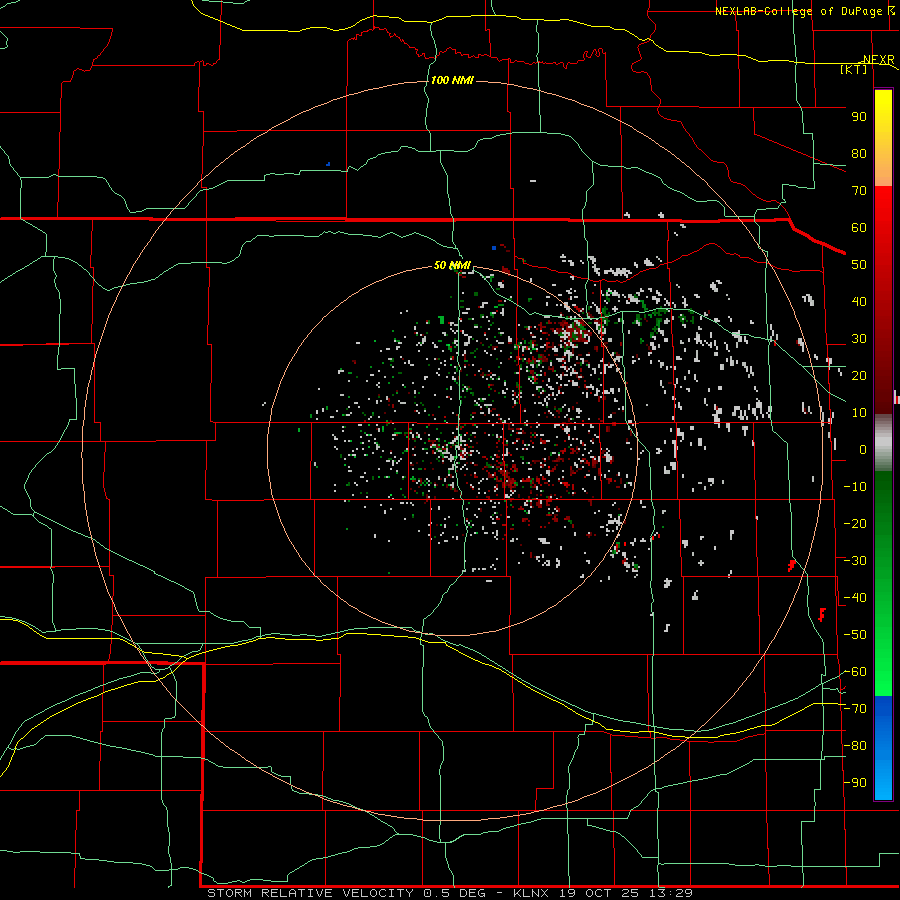900x900 pixels.
Task: Click the -60 scale label
Action: [855, 672]
